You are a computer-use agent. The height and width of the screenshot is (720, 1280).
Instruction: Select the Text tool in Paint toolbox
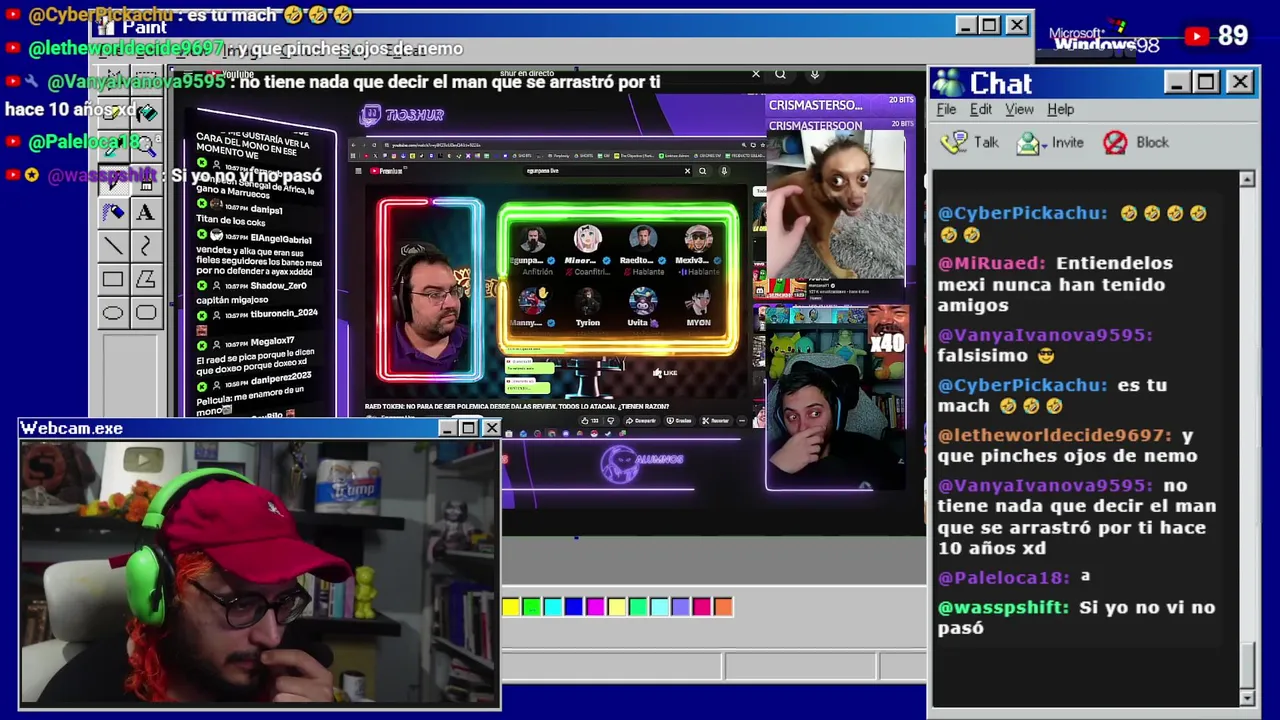145,212
